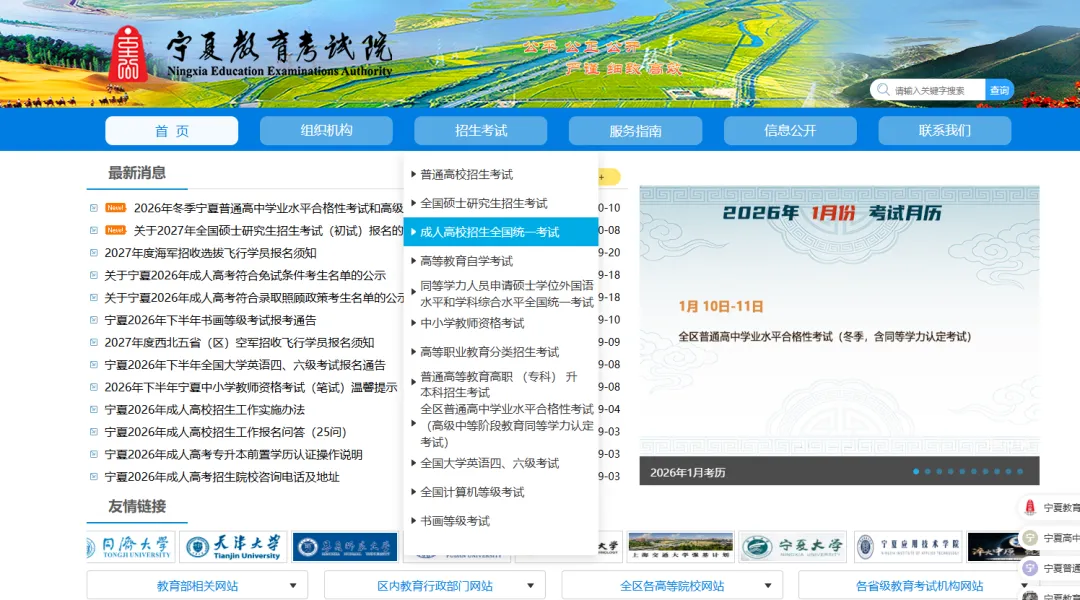Select 高等职业教育分类招生考试 menu entry

(501, 352)
